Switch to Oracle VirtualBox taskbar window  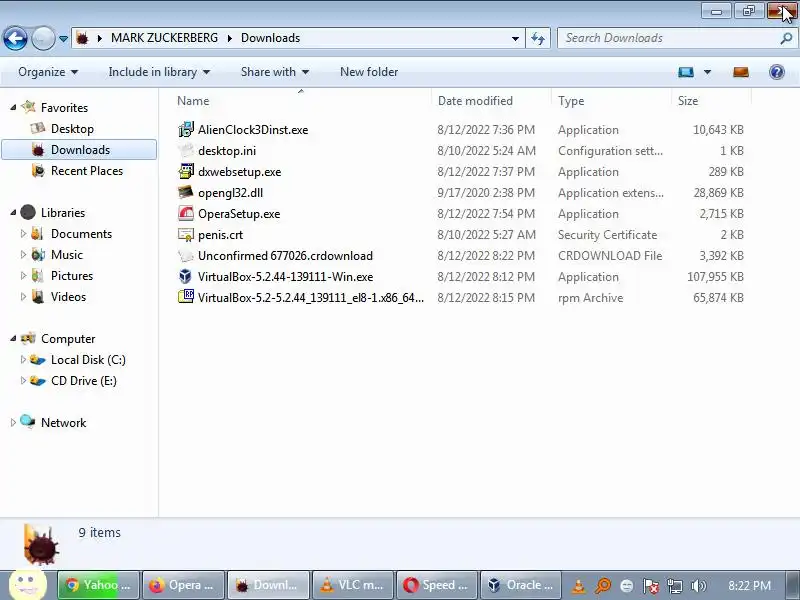tap(521, 585)
